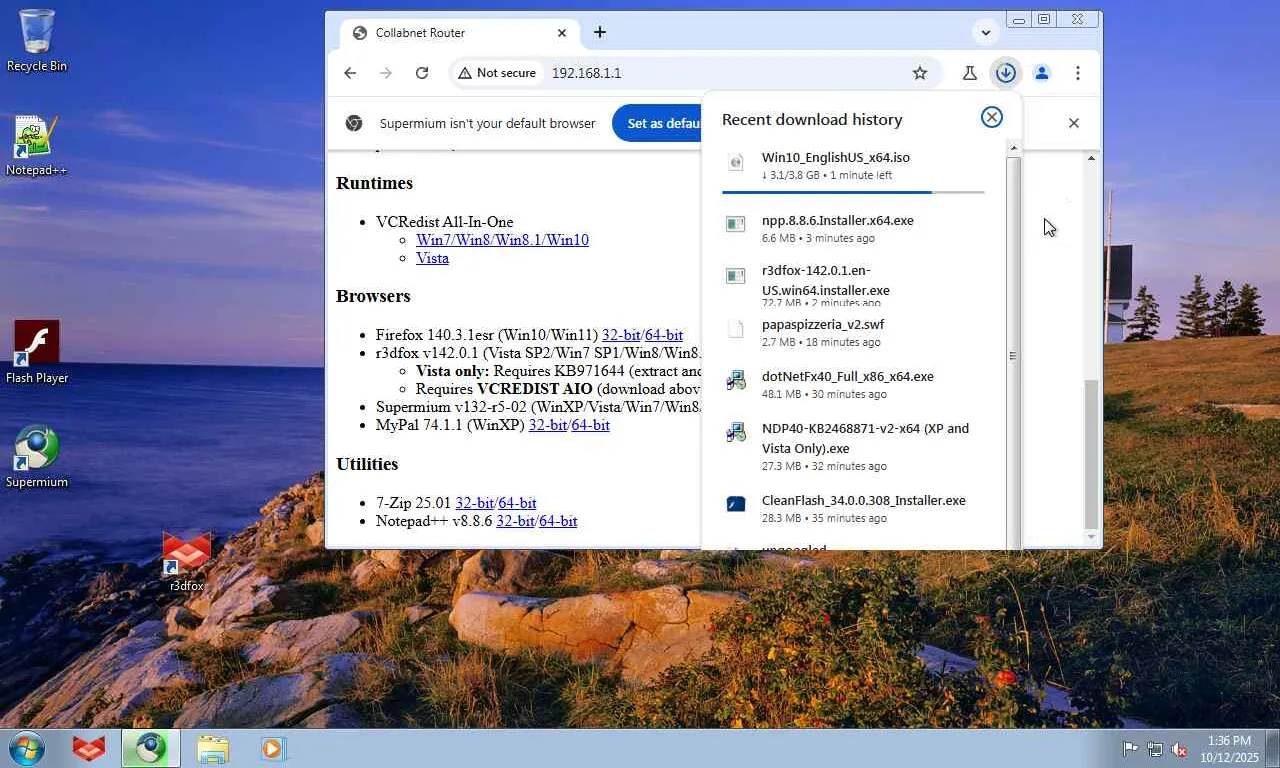The width and height of the screenshot is (1280, 768).
Task: Download MyPal 74.1.1 32-bit
Action: point(548,425)
